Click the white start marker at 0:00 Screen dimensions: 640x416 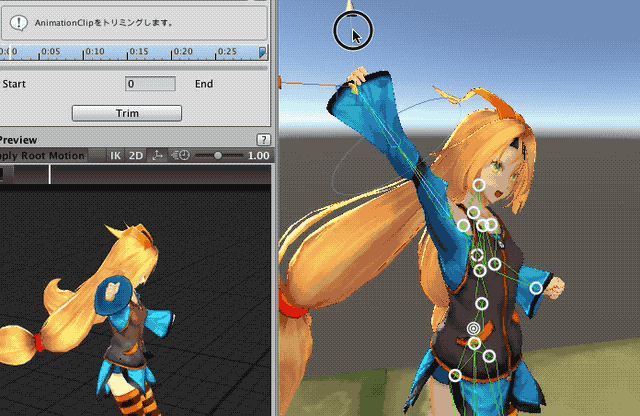10,52
